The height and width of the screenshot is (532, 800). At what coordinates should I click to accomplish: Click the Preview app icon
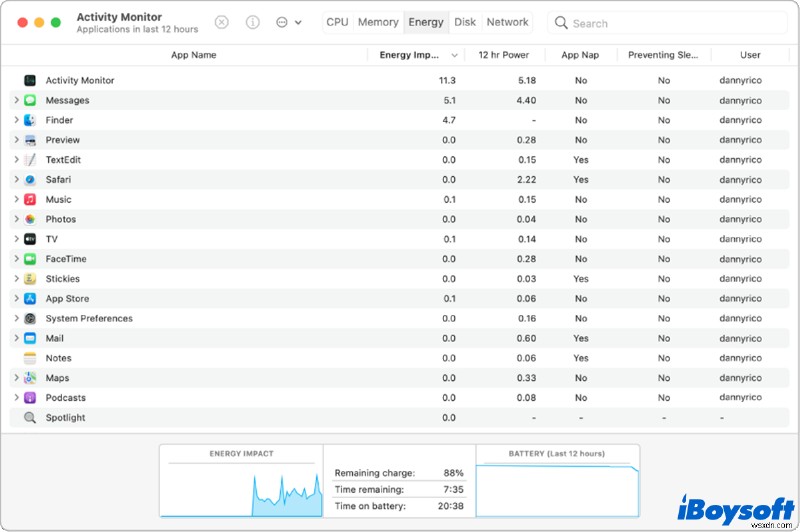30,140
